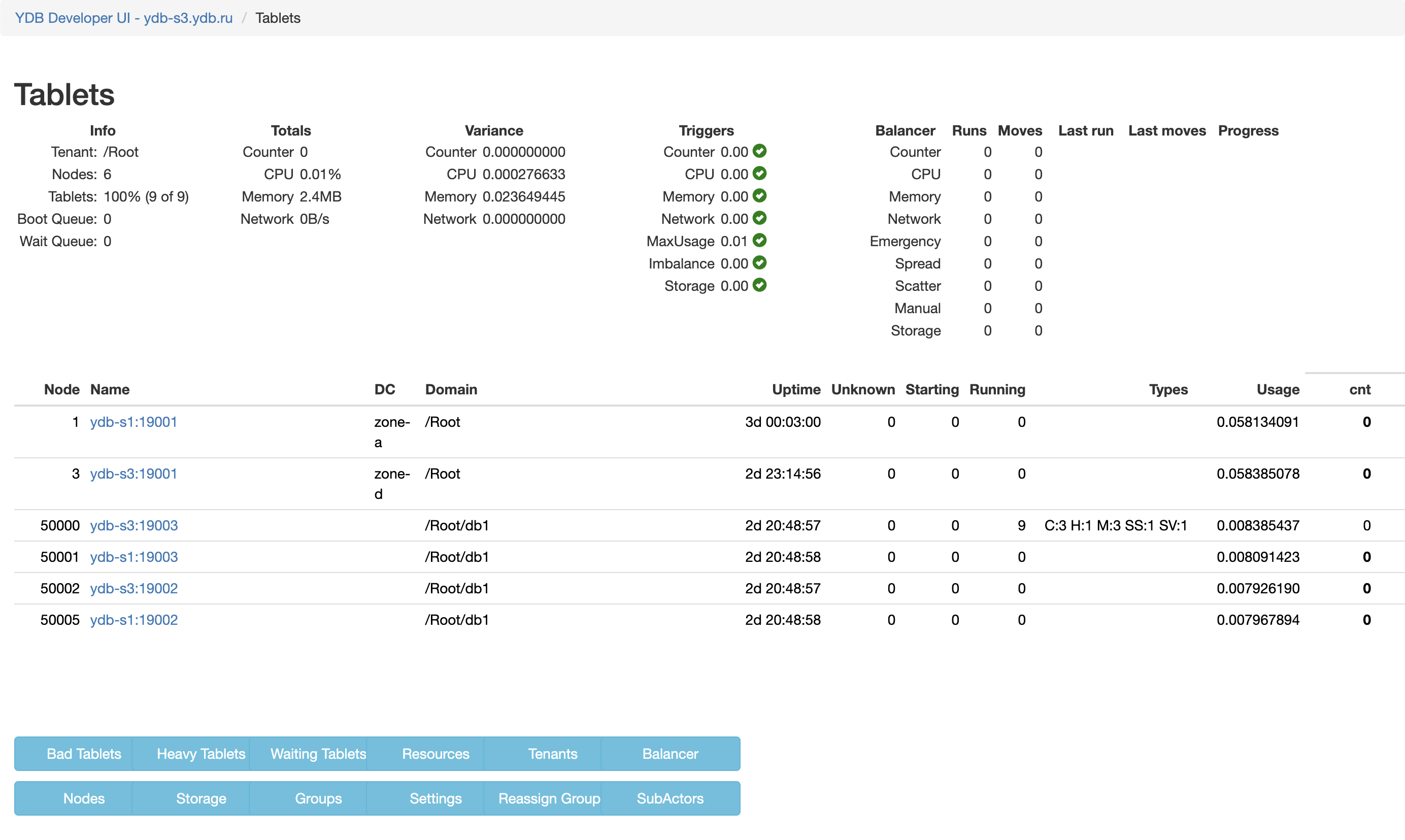
Task: Open node link ydb-s1:19002
Action: coord(133,620)
